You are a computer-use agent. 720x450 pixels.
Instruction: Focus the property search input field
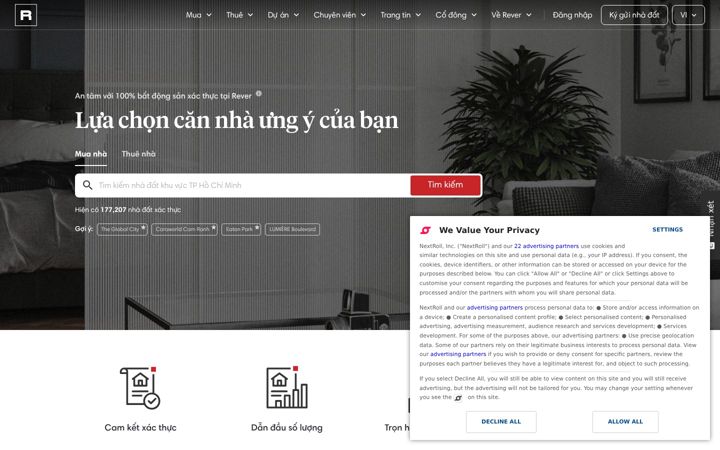click(253, 185)
